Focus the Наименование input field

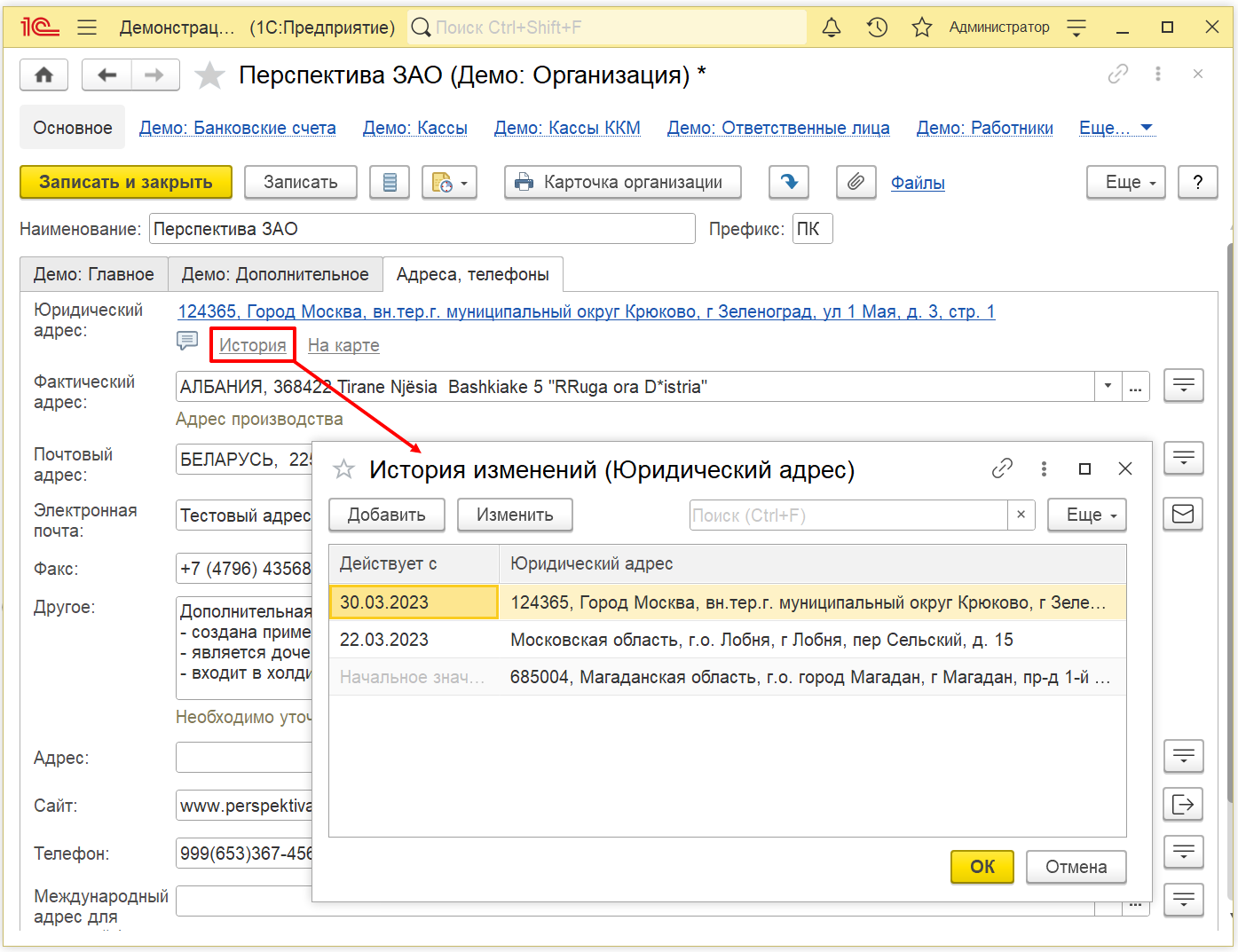[x=422, y=228]
